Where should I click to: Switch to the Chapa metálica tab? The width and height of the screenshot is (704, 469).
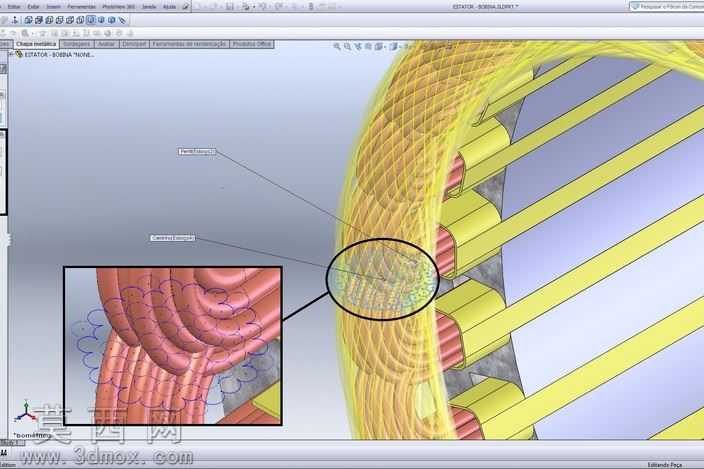36,44
